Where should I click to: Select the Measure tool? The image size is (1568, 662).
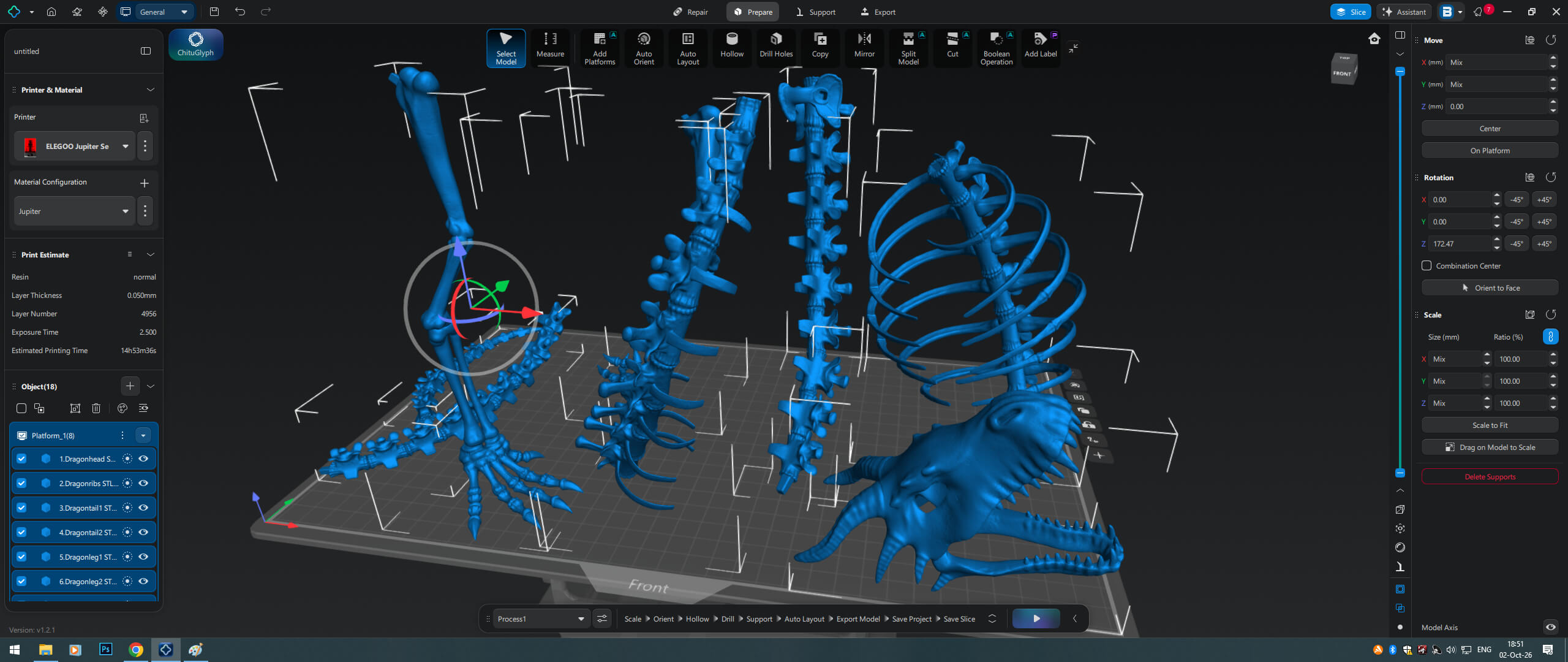click(550, 47)
